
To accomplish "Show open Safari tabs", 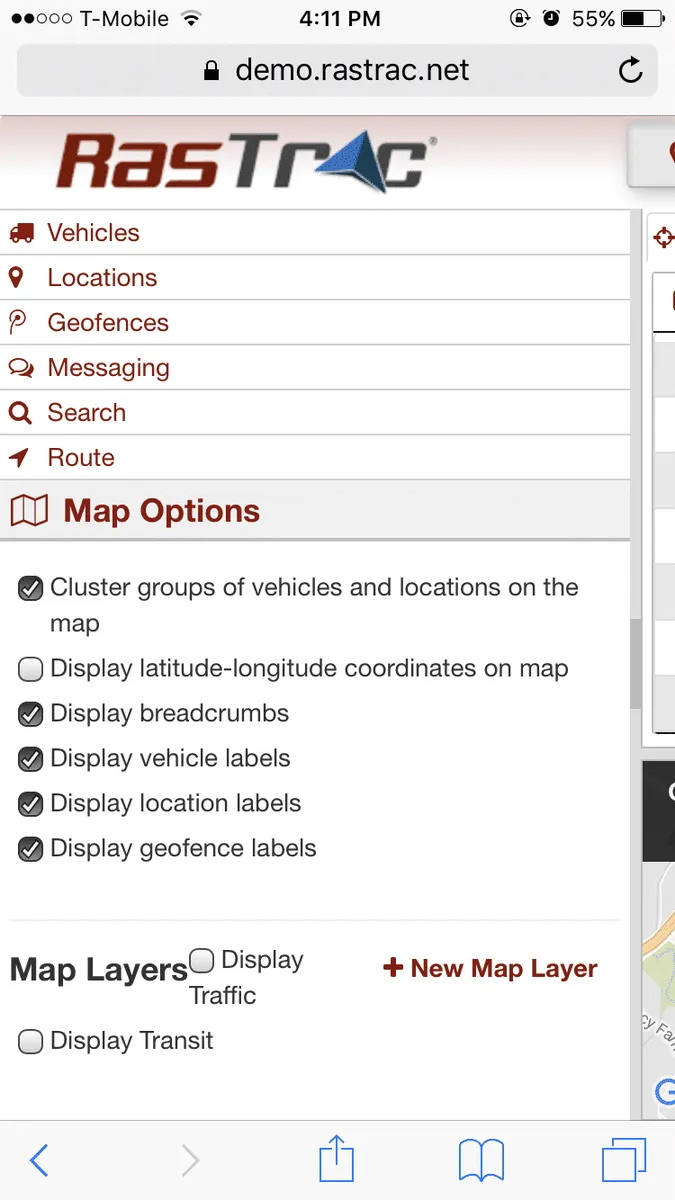I will 624,1161.
